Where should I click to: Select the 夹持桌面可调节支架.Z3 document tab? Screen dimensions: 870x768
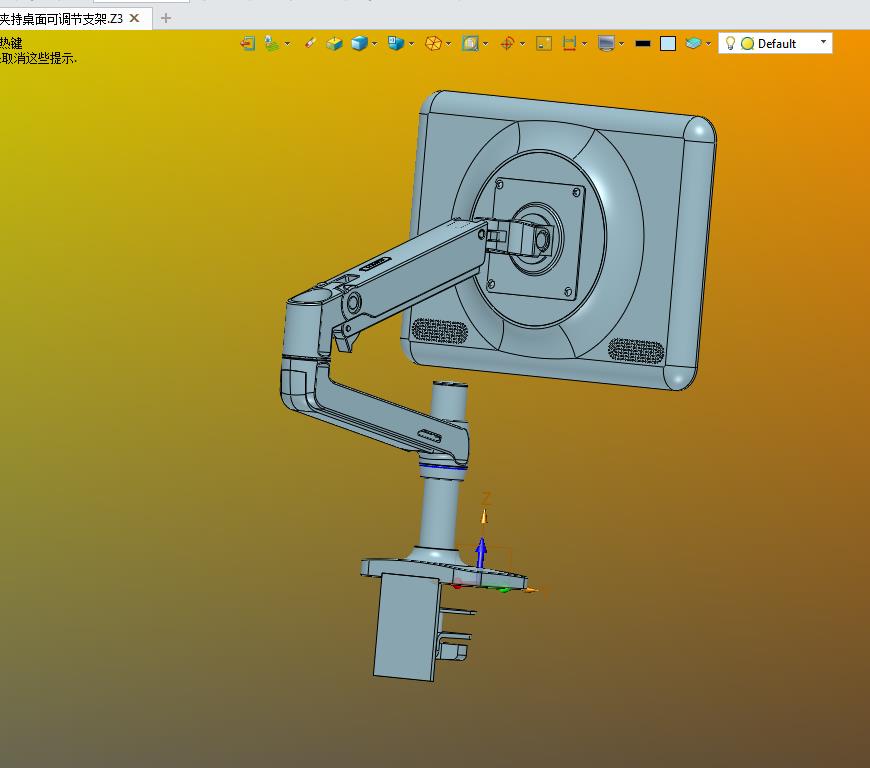tap(61, 19)
